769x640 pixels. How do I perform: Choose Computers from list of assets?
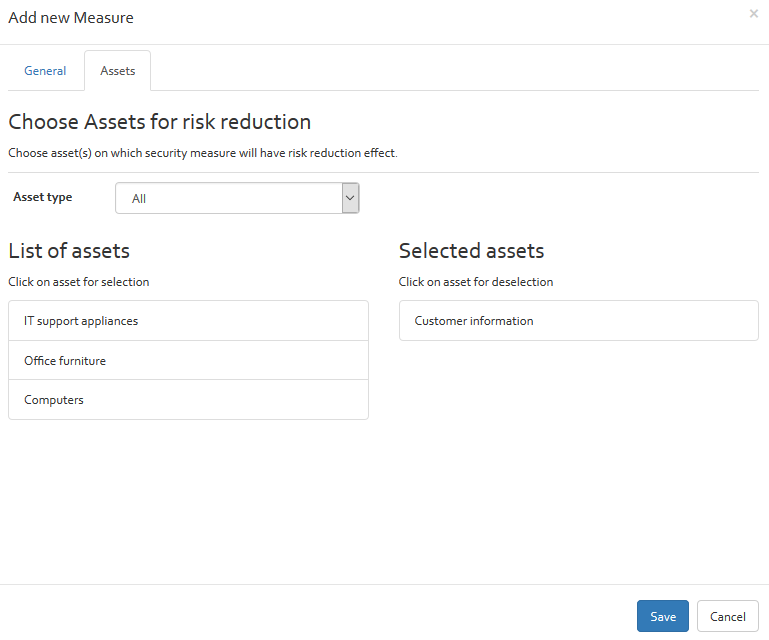188,400
